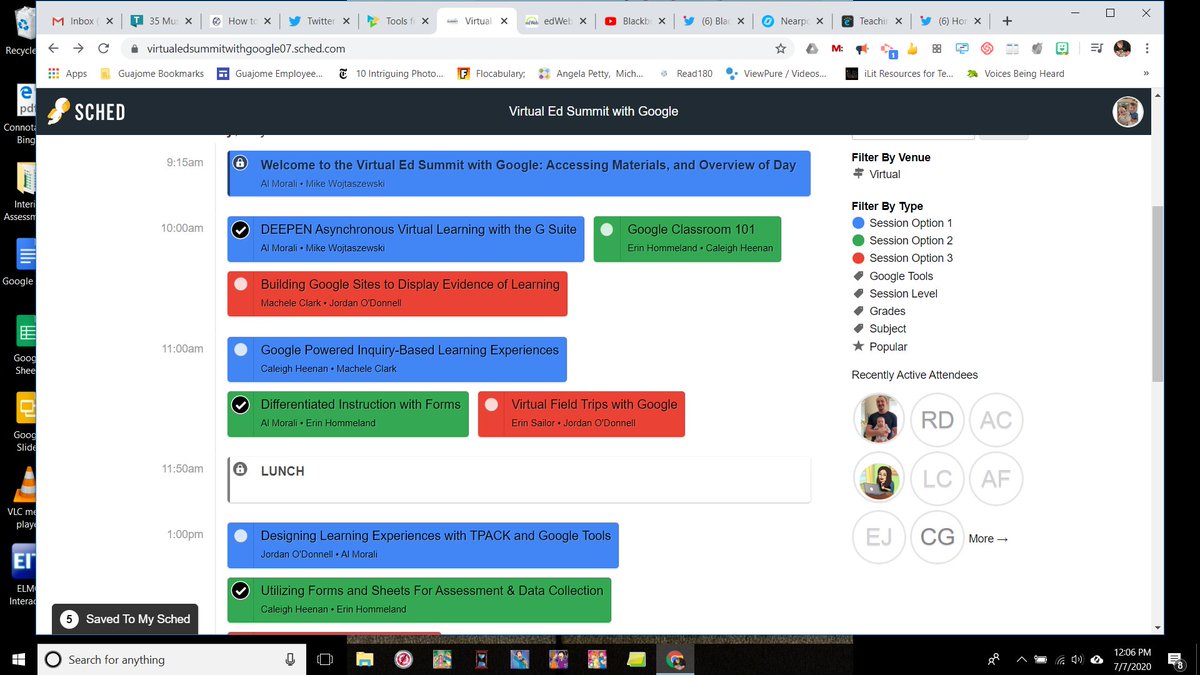Viewport: 1200px width, 675px height.
Task: Add Virtual Field Trips with Google session
Action: [x=491, y=405]
